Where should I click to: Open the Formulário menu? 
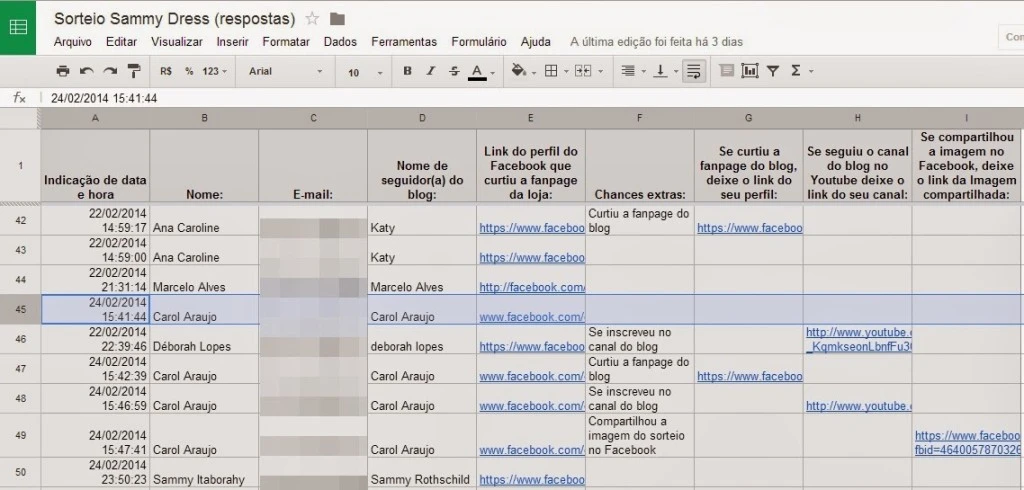(x=479, y=42)
